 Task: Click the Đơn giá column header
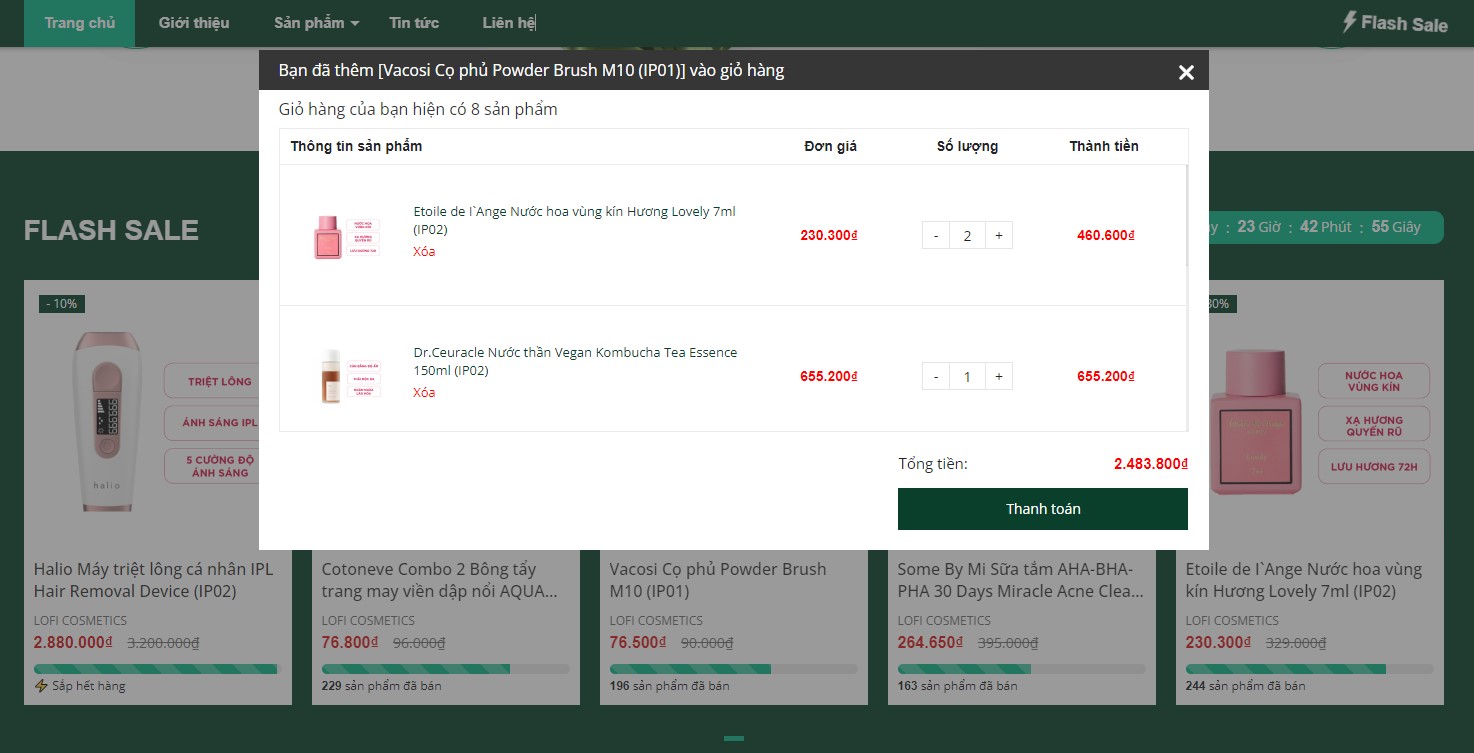point(830,146)
